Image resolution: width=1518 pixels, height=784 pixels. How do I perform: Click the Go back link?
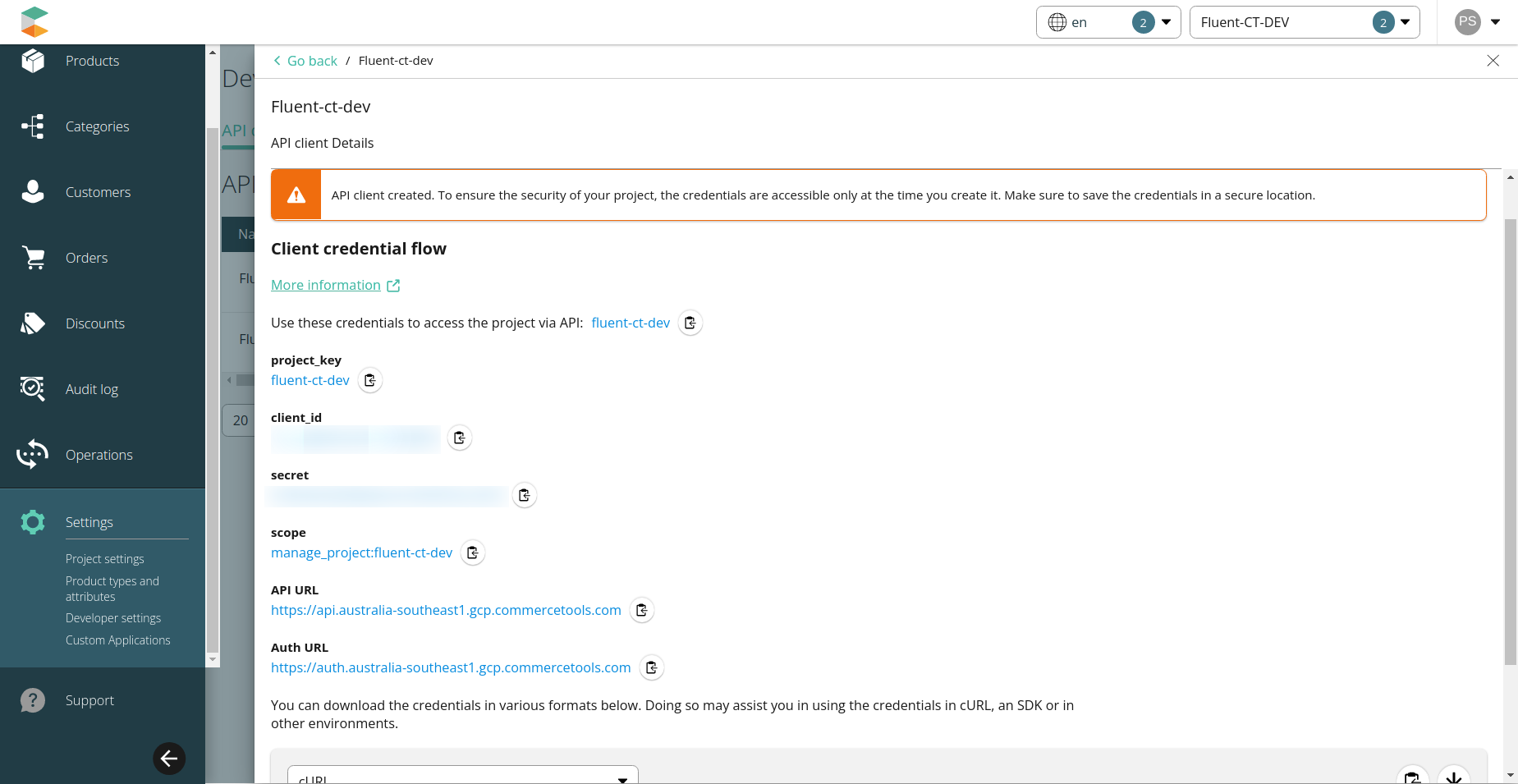click(305, 61)
